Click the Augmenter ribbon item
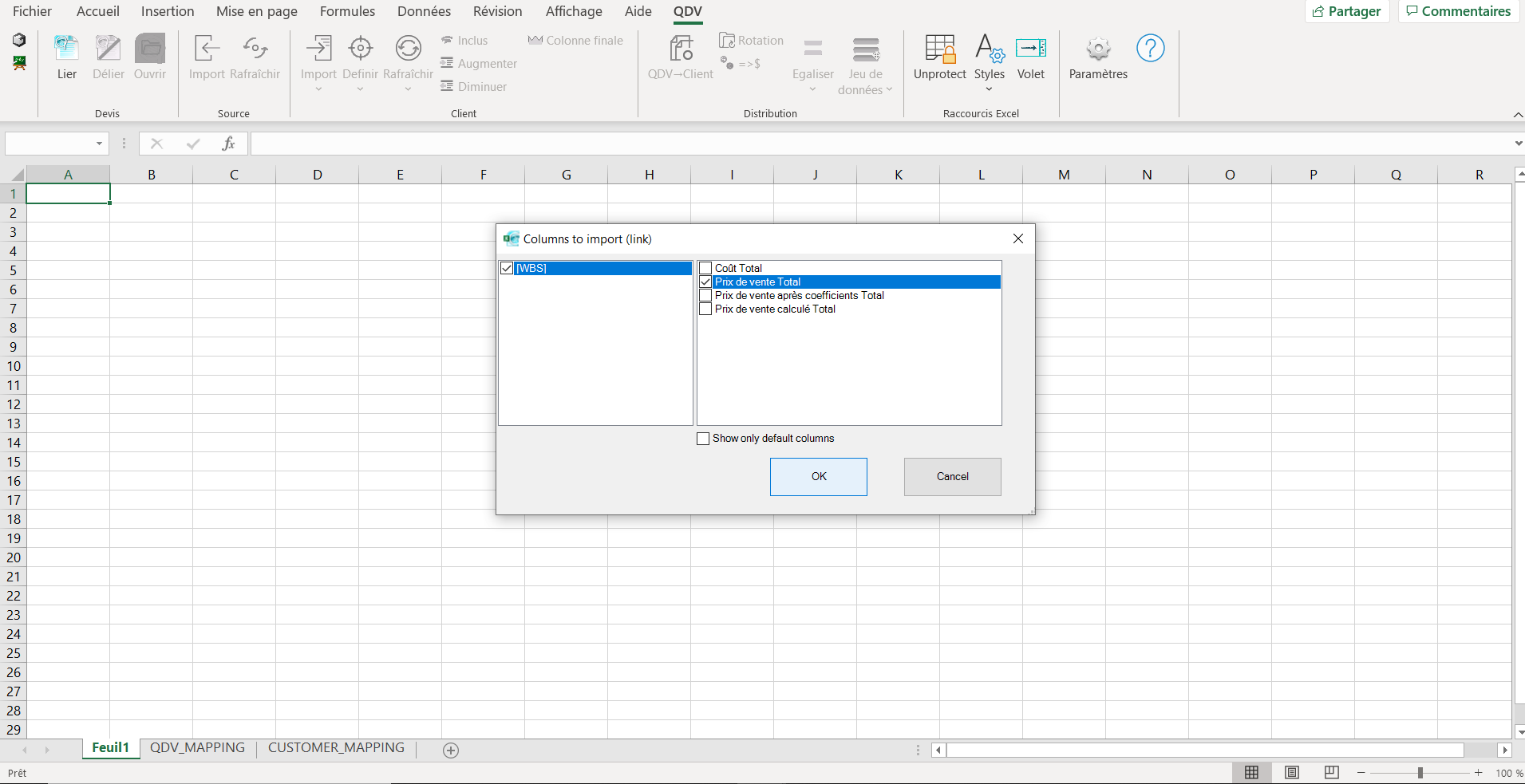The image size is (1525, 784). 478,64
